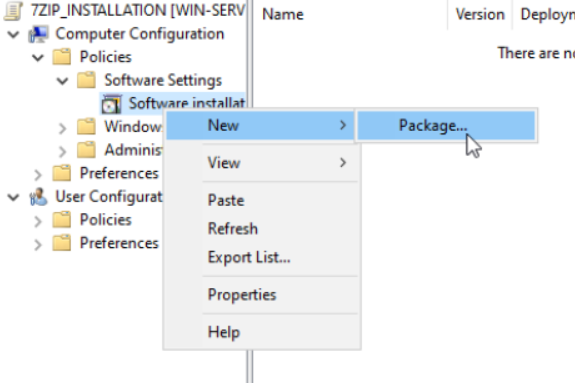Click the Windows Settings folder icon
575x383 pixels.
(86, 127)
